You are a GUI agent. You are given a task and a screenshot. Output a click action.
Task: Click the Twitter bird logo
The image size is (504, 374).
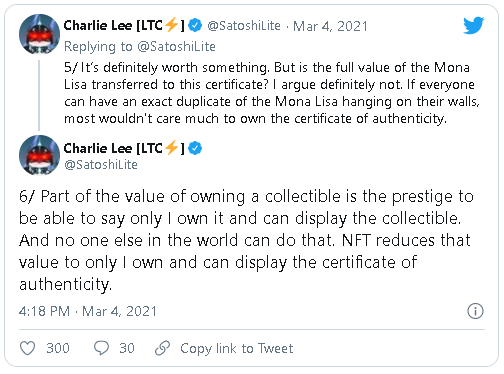coord(473,25)
